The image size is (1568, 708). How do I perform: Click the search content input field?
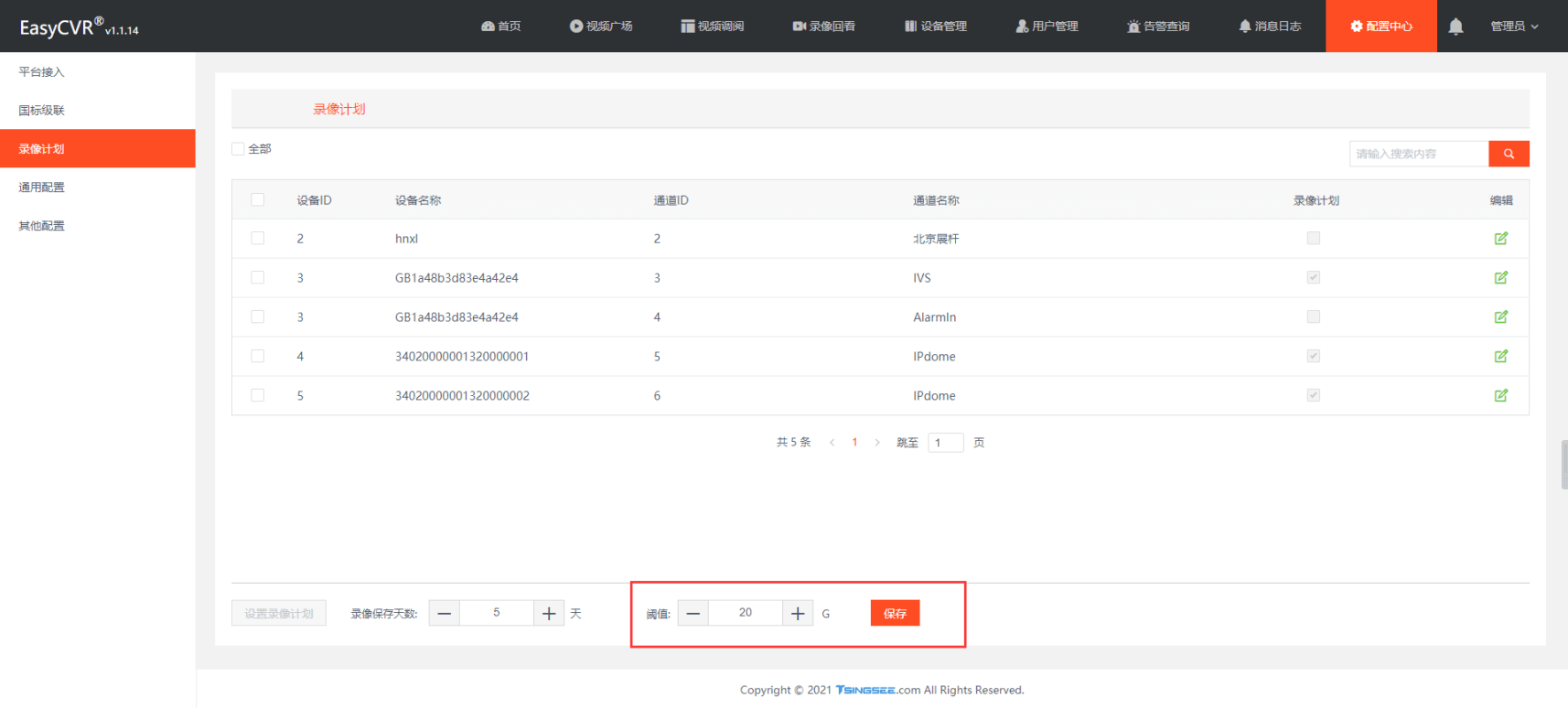coord(1418,154)
